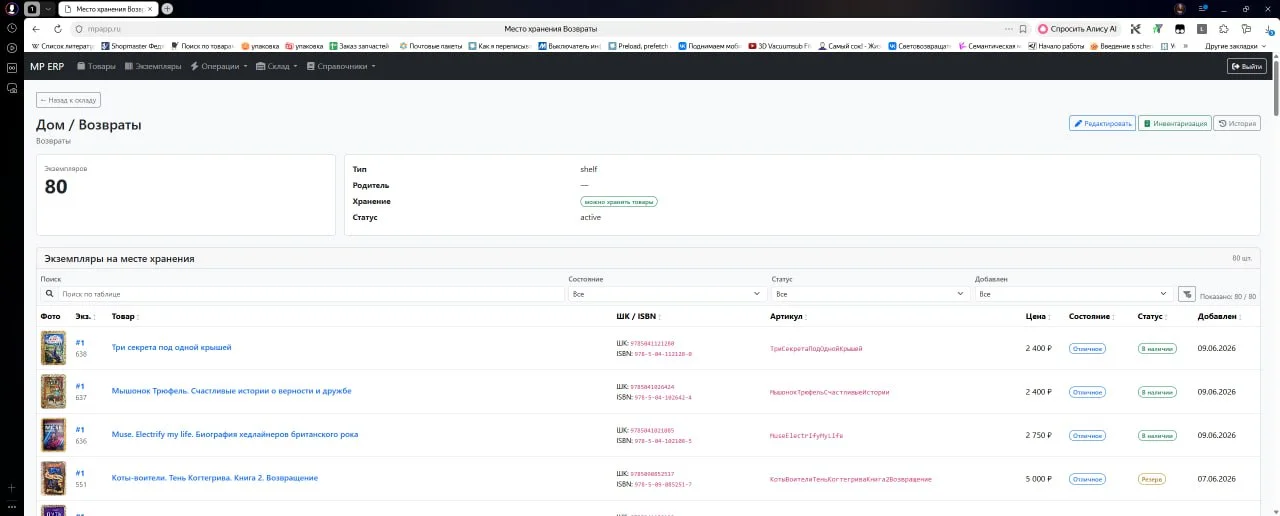This screenshot has width=1280, height=516.
Task: Sort the table by Артикул column
Action: point(787,316)
